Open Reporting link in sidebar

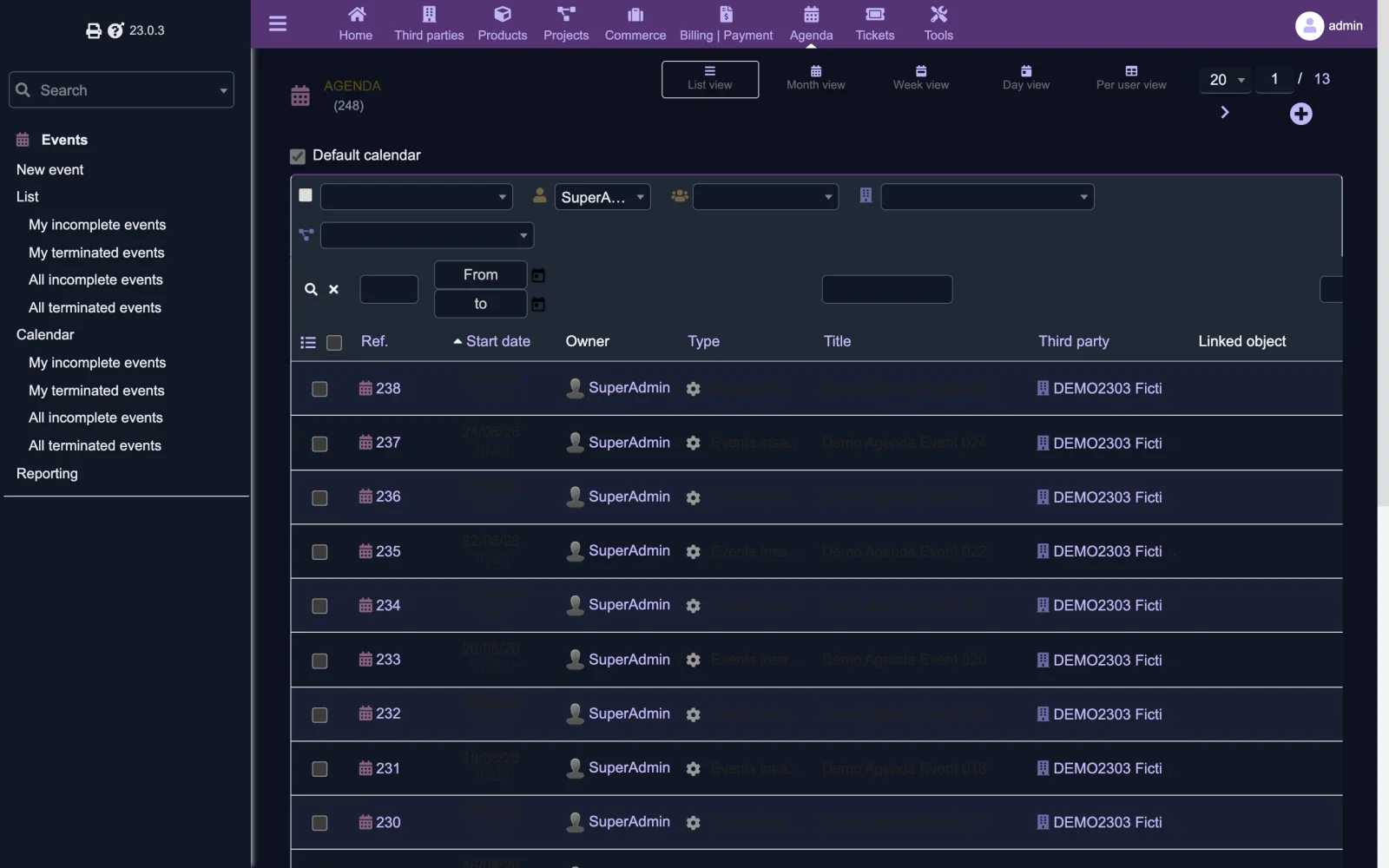point(47,474)
